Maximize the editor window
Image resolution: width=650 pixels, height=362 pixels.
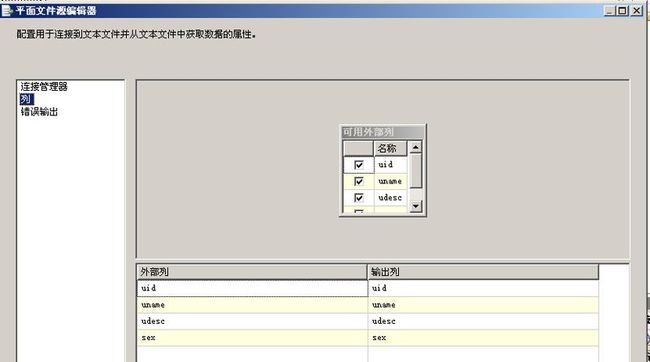coord(622,11)
